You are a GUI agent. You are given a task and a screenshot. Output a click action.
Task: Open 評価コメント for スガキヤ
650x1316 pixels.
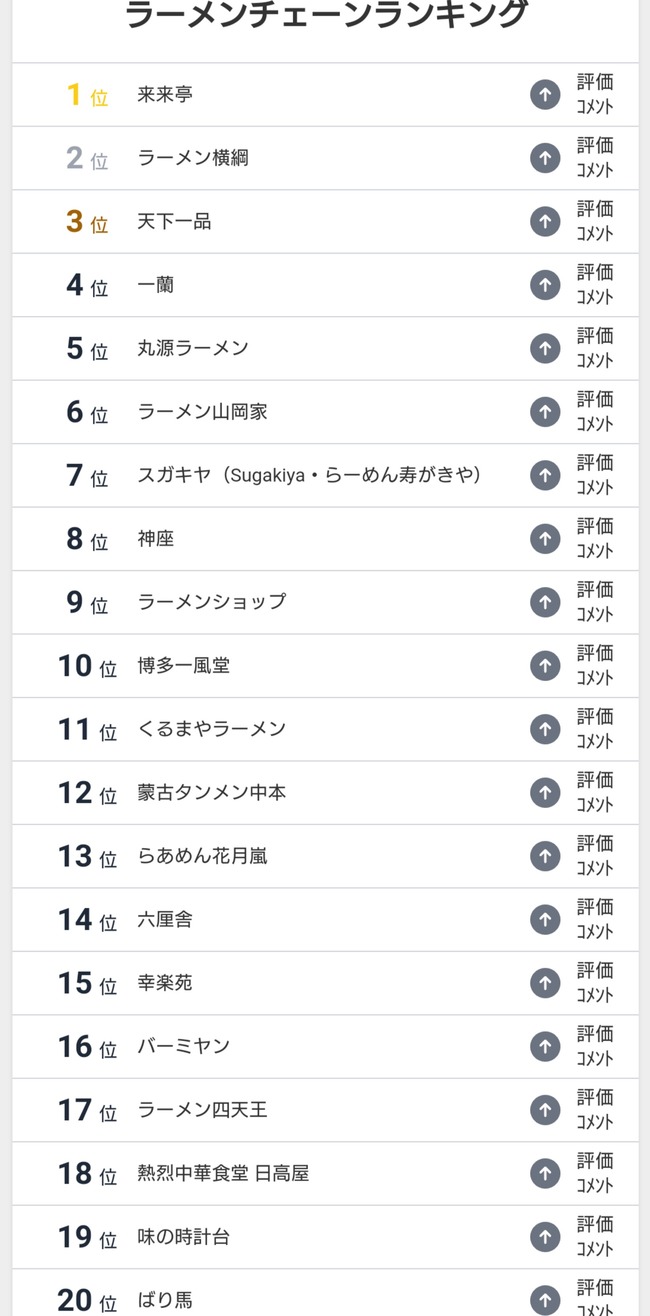594,475
